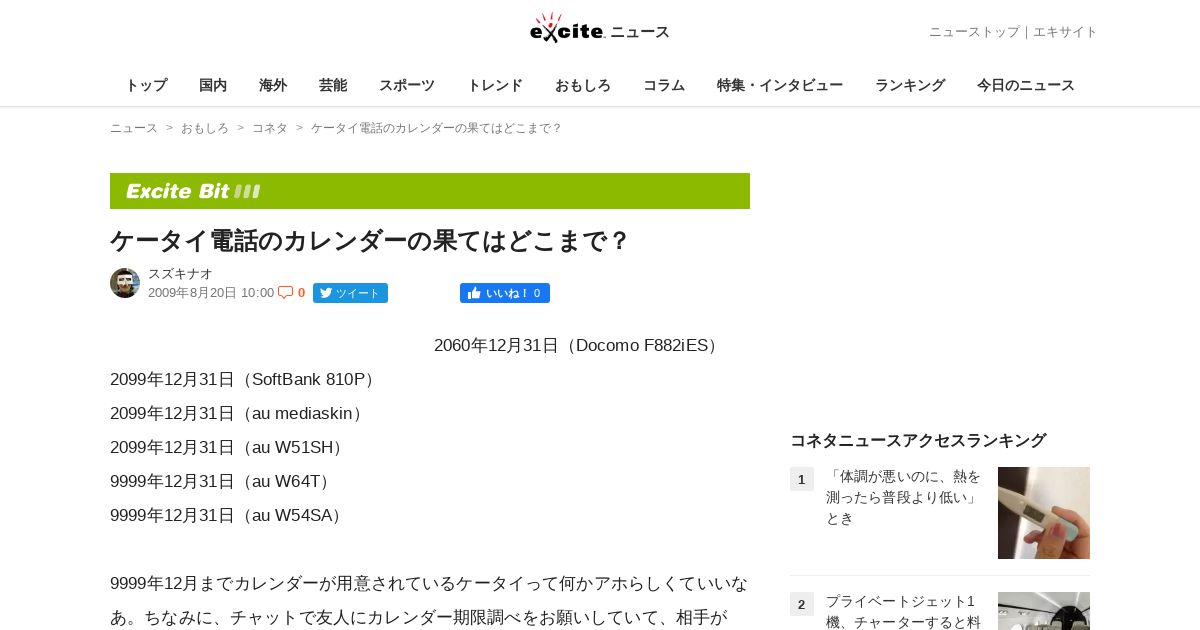Click the comment count 0
The image size is (1200, 630).
click(301, 293)
